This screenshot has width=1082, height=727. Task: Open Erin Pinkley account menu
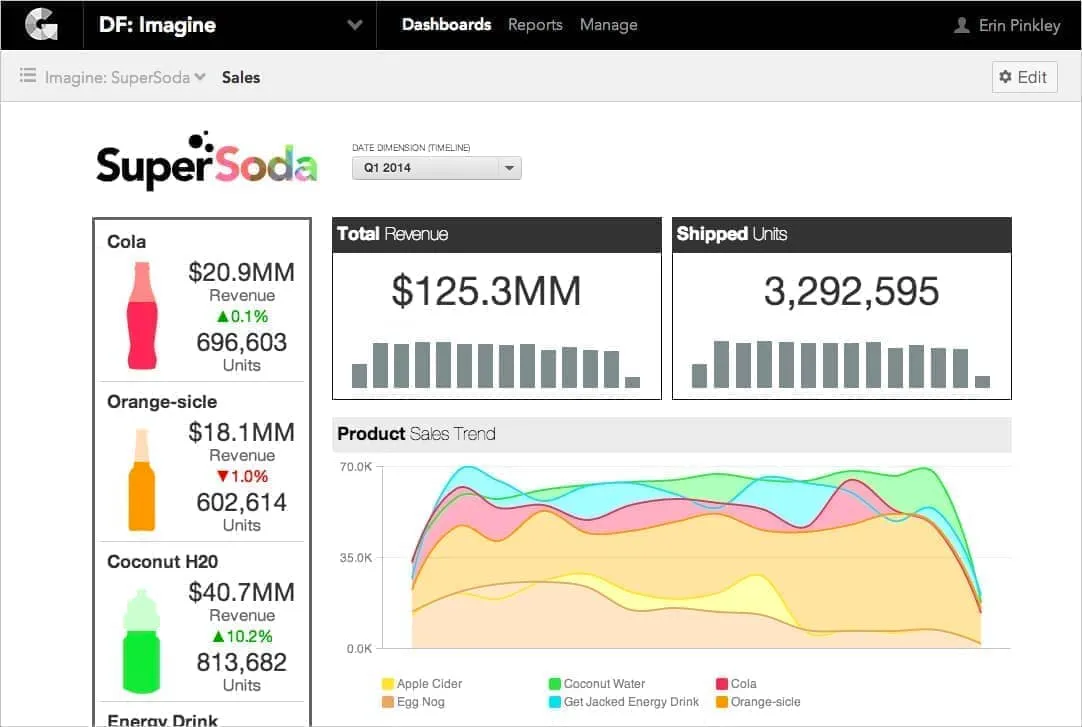(1018, 25)
